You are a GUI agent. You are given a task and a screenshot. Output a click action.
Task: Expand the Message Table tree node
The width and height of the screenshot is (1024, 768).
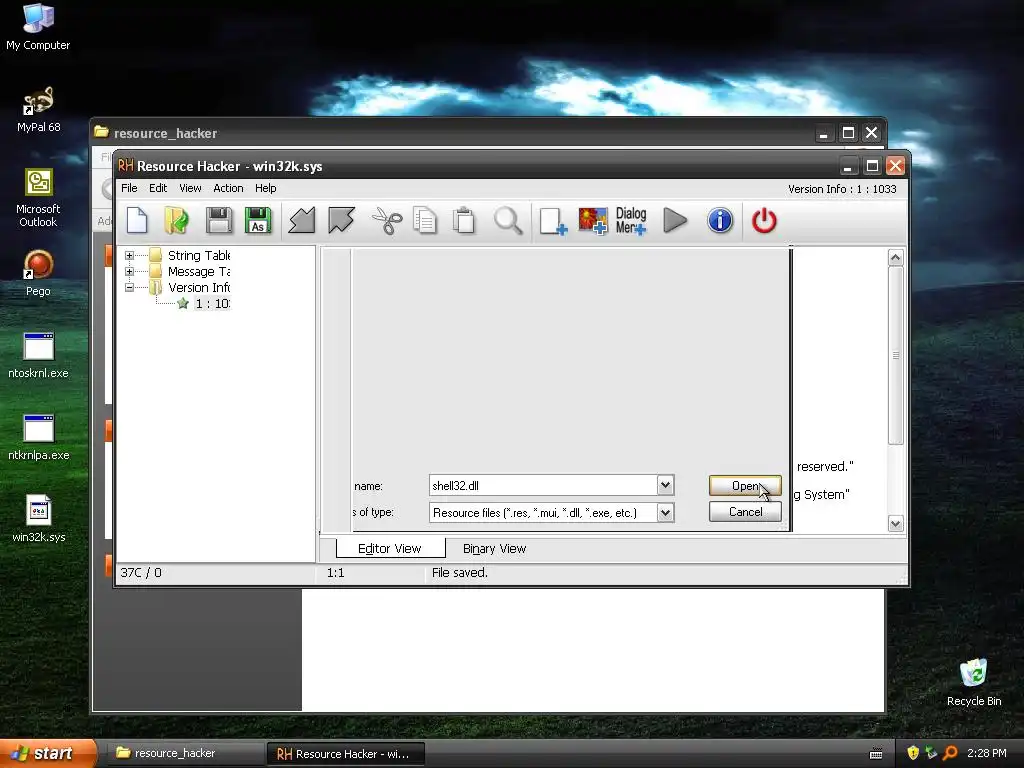[129, 271]
